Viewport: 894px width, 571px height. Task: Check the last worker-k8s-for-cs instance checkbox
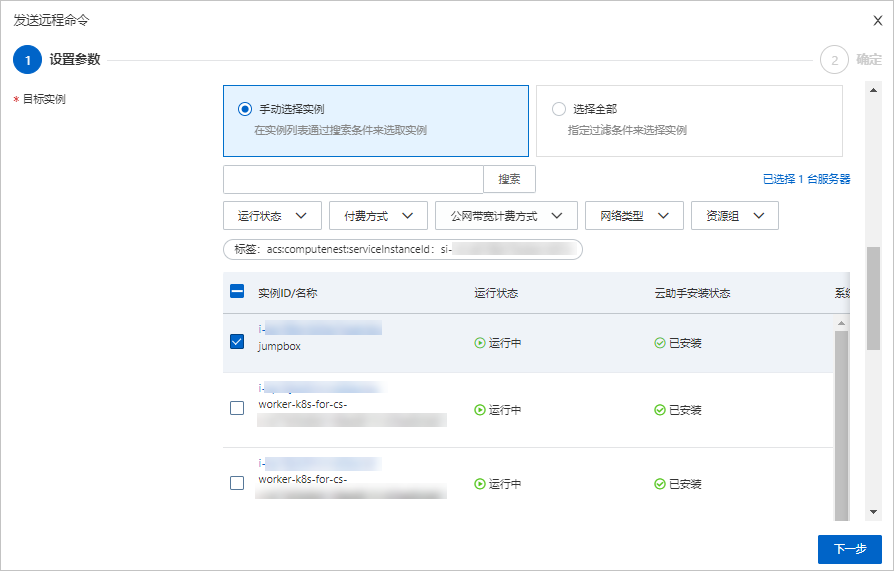237,483
